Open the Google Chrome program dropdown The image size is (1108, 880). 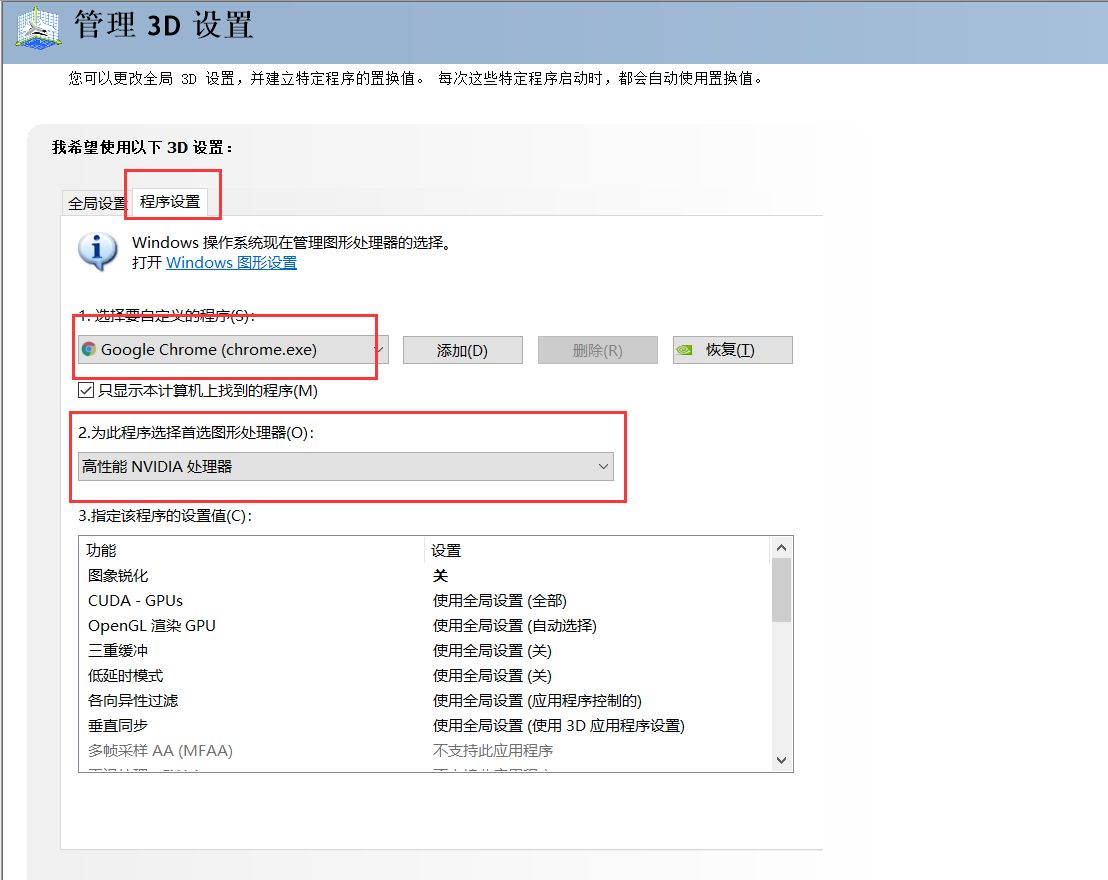point(232,349)
